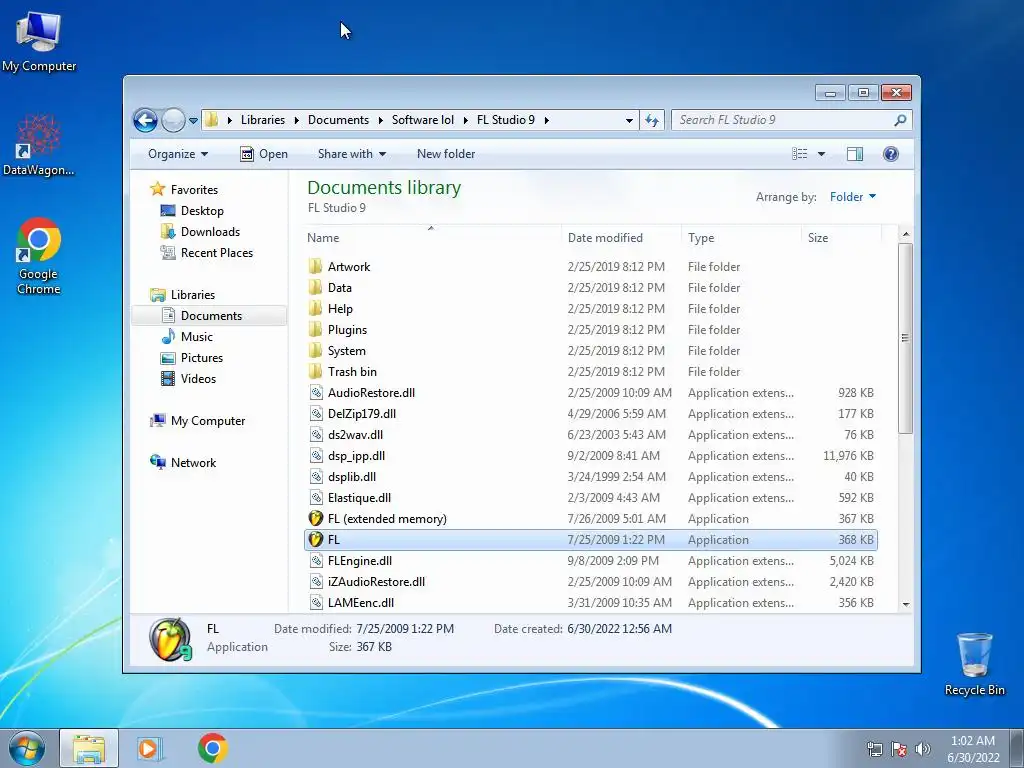Go to Libraries in the address bar
This screenshot has width=1024, height=768.
pyautogui.click(x=263, y=120)
